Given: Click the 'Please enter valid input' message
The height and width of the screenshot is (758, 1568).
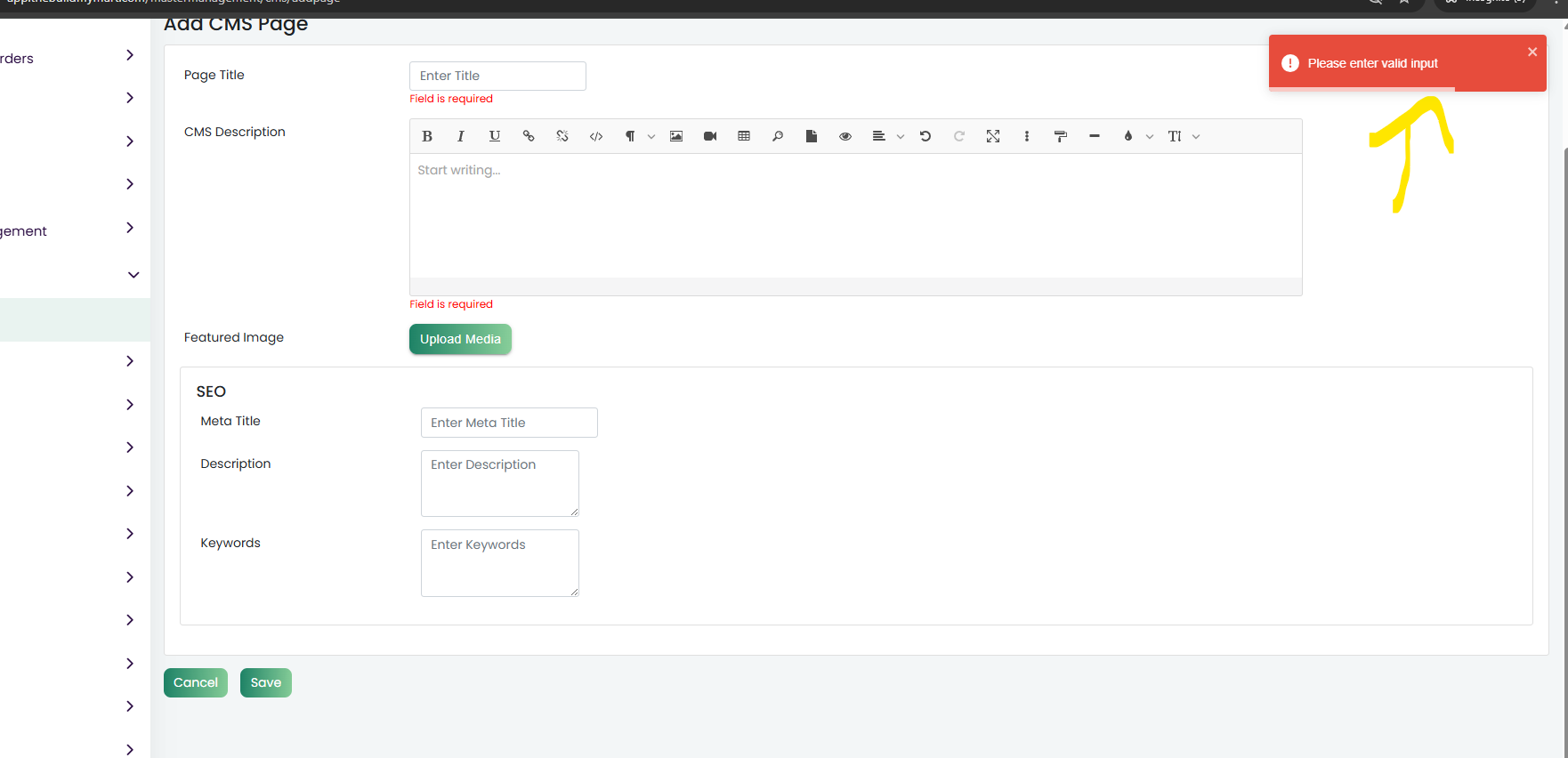Looking at the screenshot, I should click(1372, 63).
